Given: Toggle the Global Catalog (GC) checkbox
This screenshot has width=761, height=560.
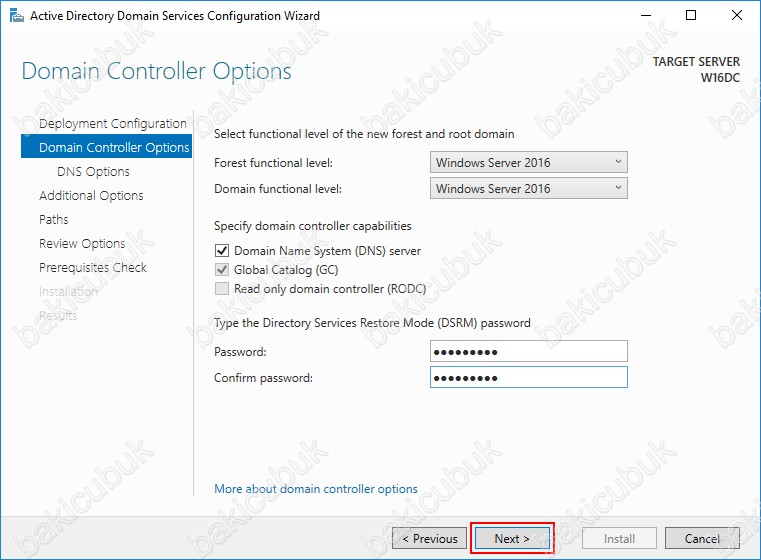Looking at the screenshot, I should click(x=221, y=270).
